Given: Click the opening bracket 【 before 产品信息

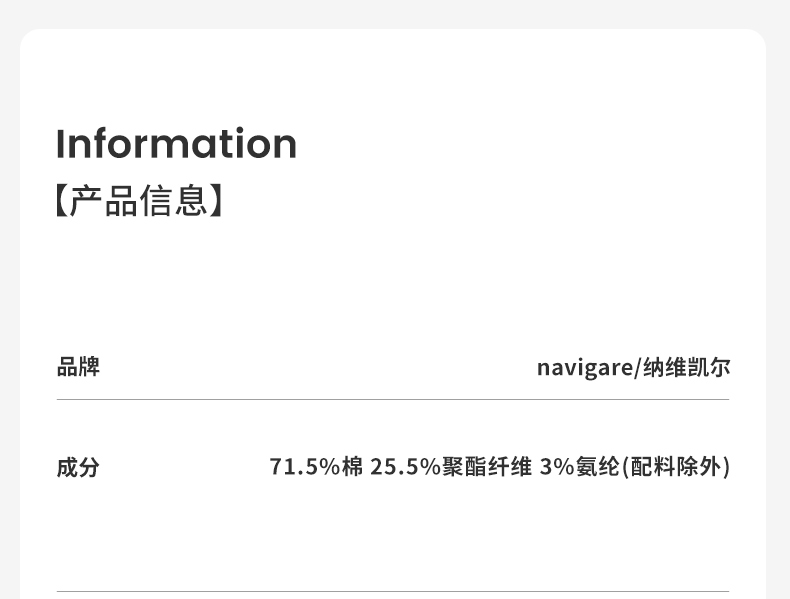Looking at the screenshot, I should (x=61, y=201).
